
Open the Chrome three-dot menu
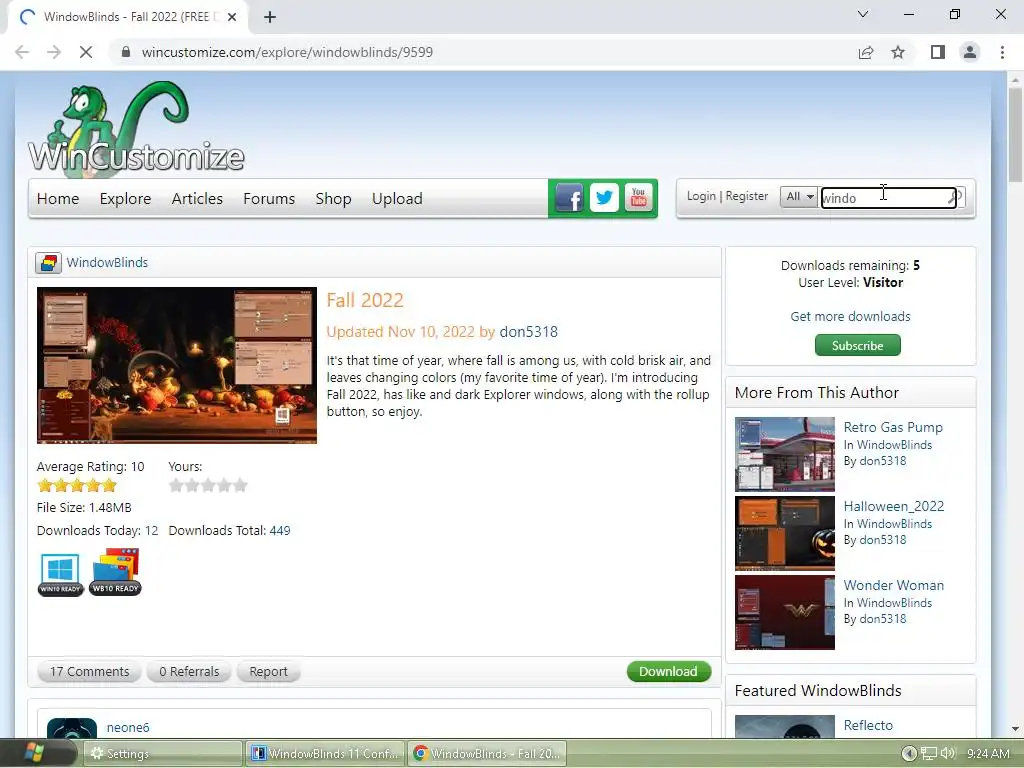(x=1002, y=52)
